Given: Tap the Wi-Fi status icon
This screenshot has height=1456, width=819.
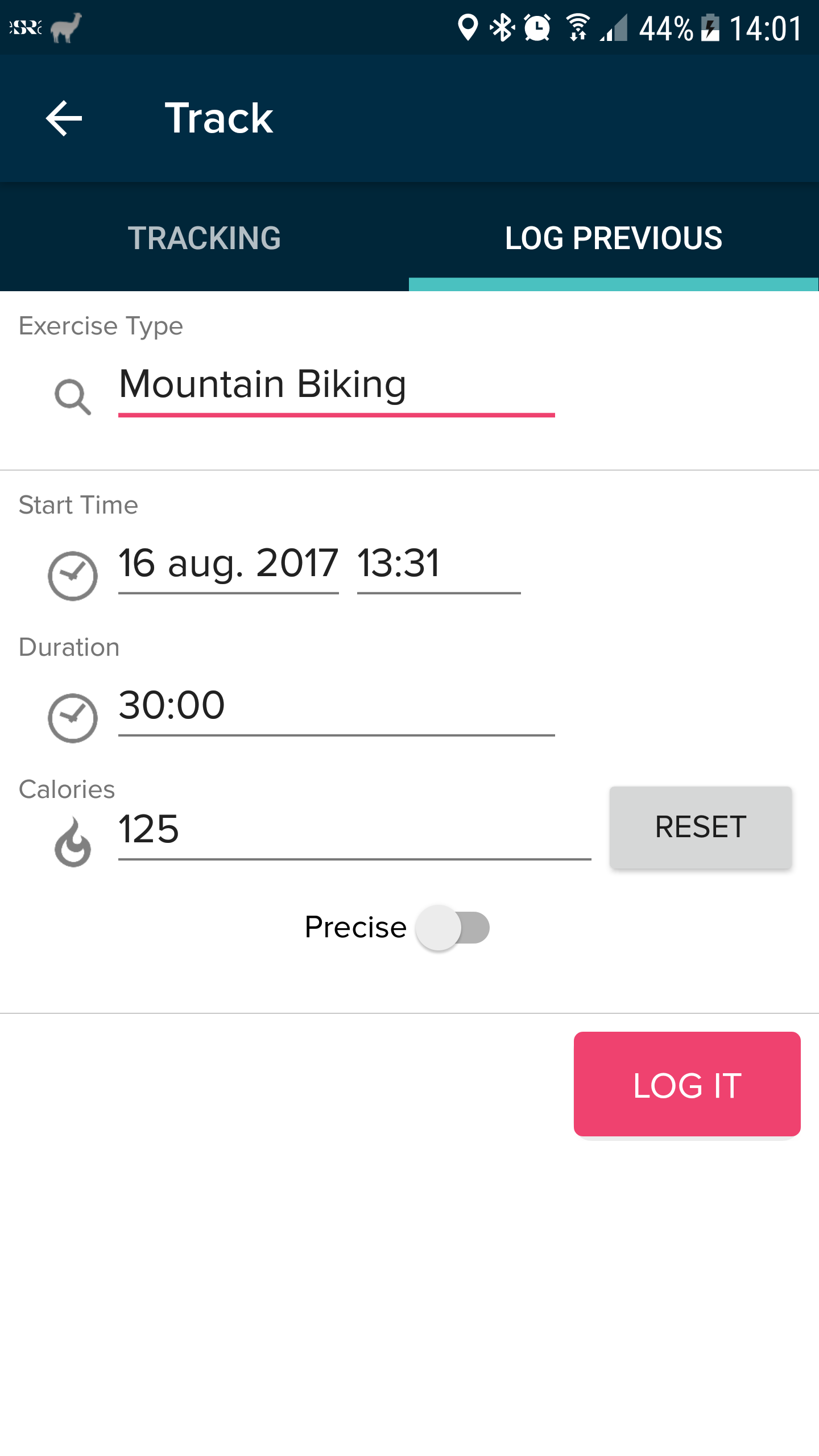Looking at the screenshot, I should coord(578,27).
